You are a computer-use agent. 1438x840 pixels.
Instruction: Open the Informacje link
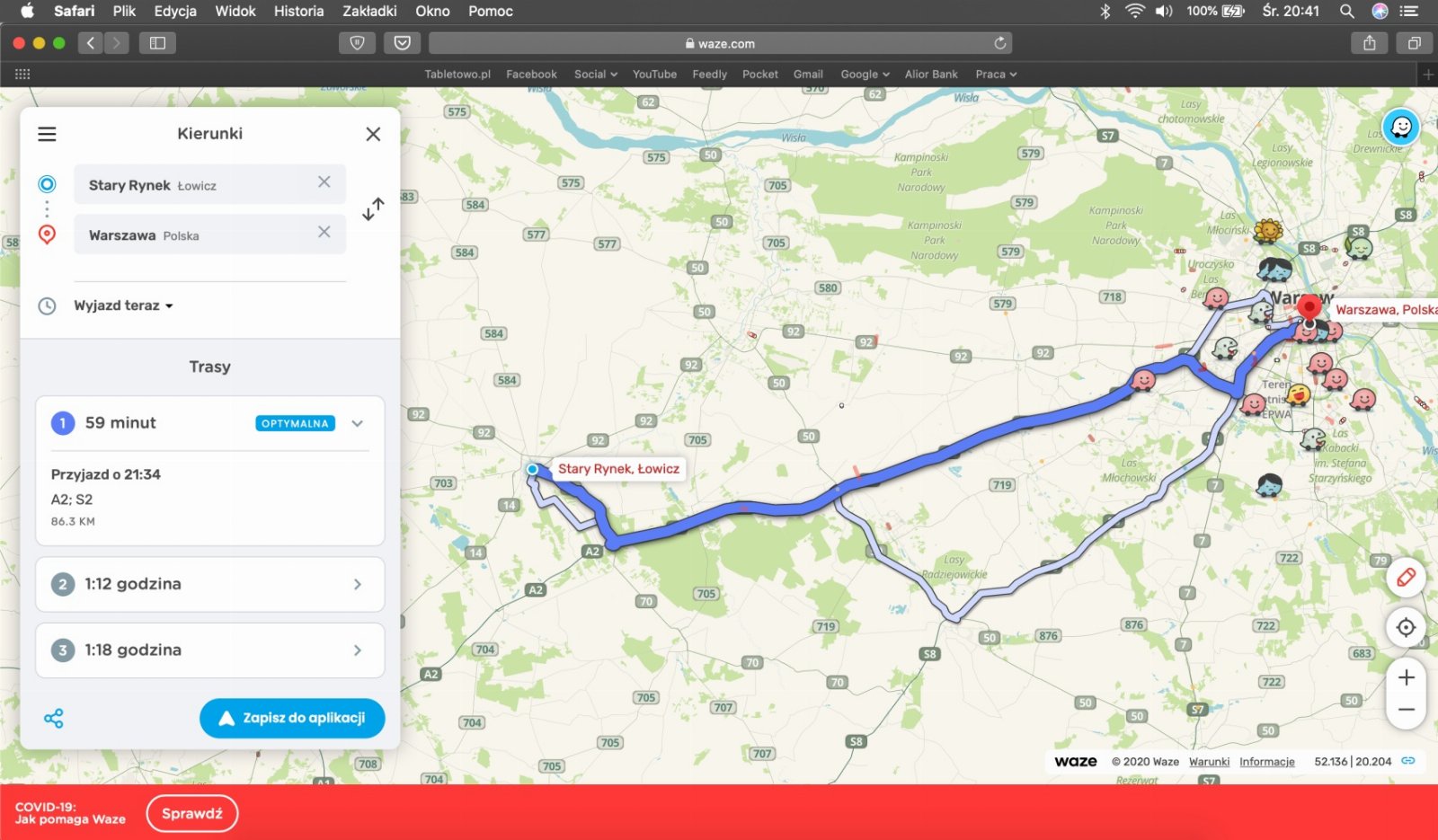(x=1266, y=762)
